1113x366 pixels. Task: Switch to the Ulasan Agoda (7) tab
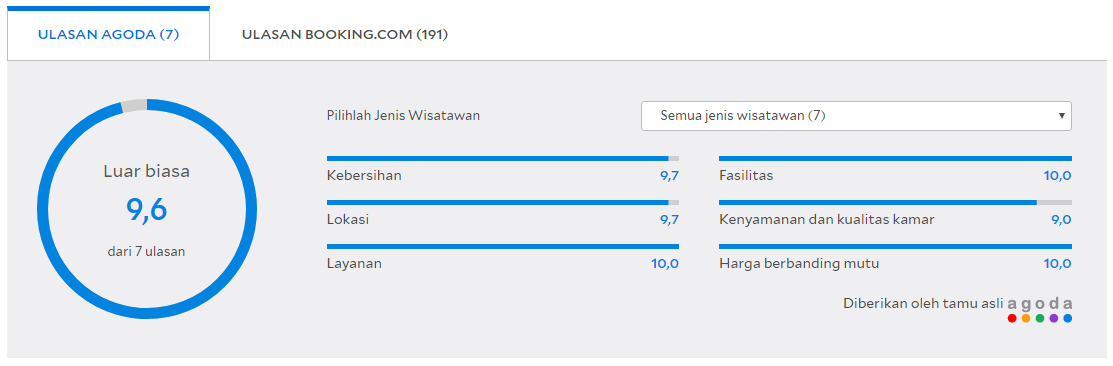tap(108, 33)
